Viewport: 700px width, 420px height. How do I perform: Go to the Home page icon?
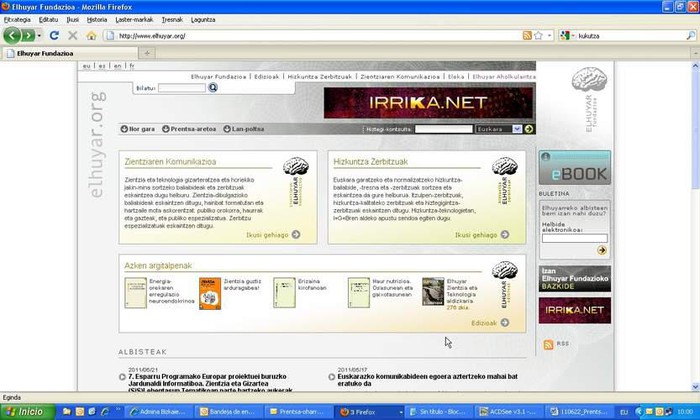pos(91,36)
